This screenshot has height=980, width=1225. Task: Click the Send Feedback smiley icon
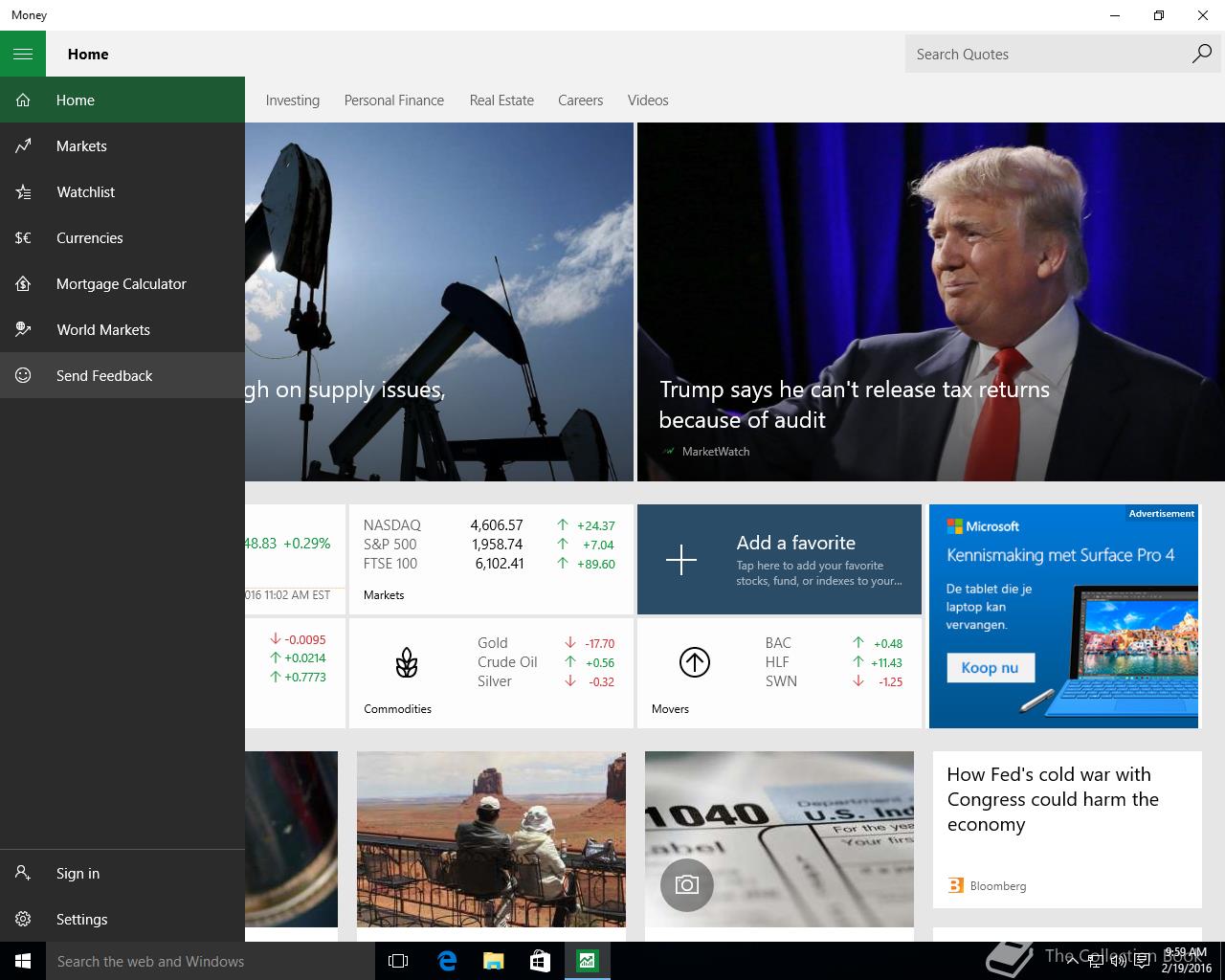(23, 375)
